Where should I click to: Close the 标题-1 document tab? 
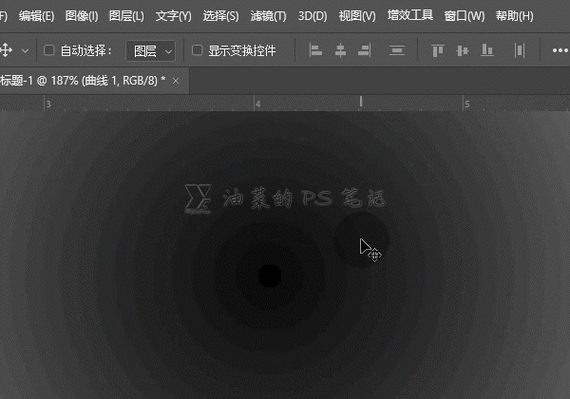tap(176, 81)
